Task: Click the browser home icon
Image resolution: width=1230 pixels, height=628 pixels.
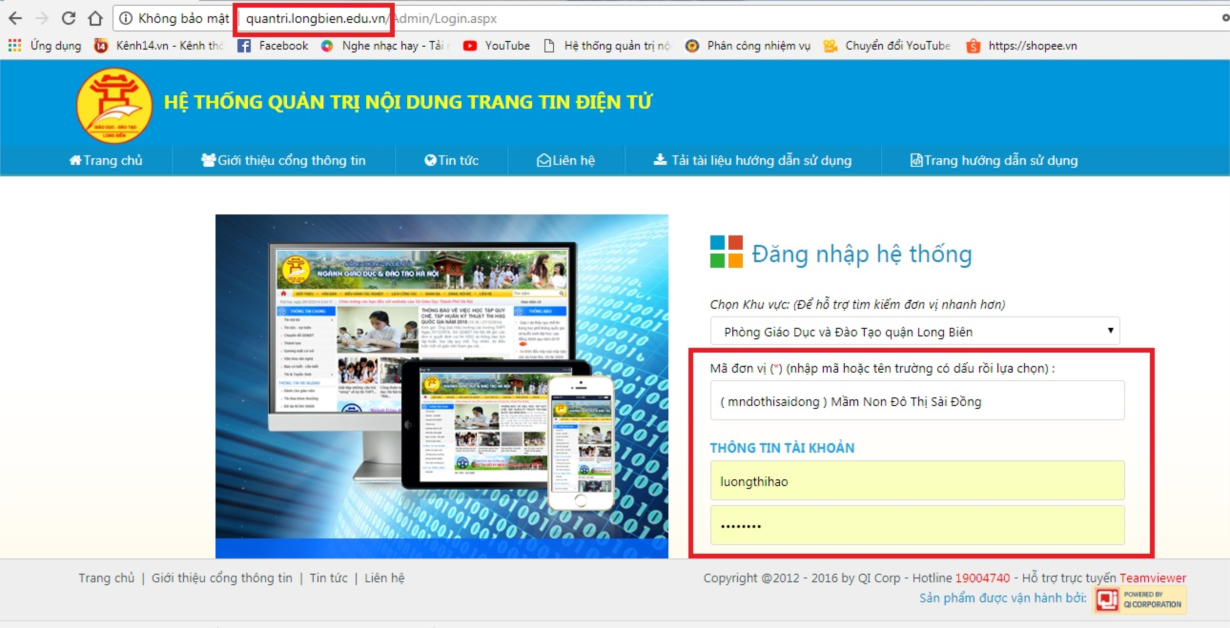Action: [95, 18]
